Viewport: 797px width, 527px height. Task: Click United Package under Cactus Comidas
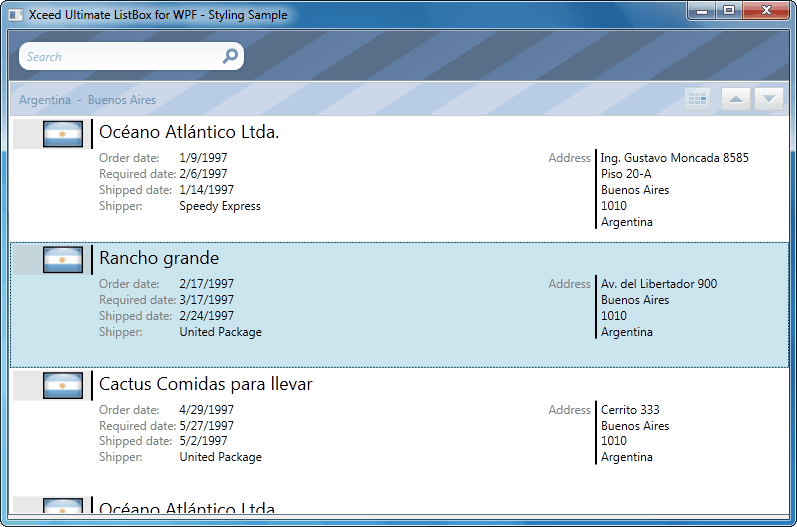[x=221, y=457]
